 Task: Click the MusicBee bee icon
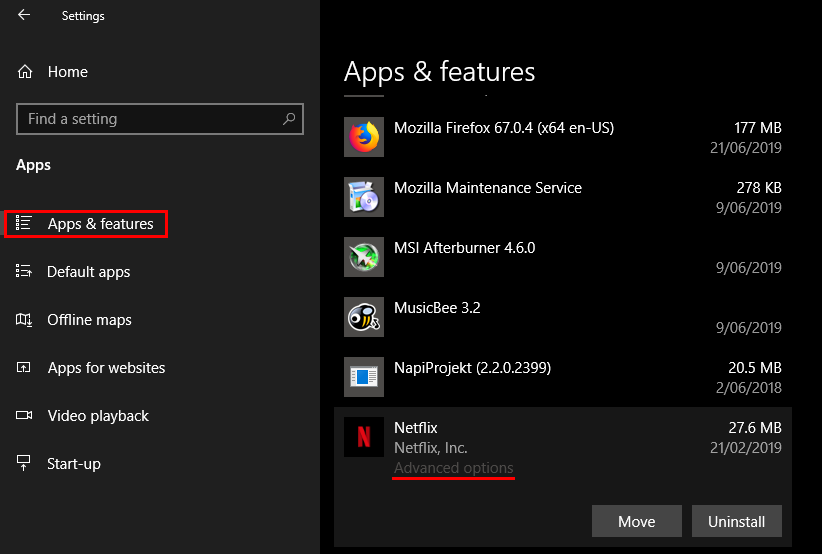coord(364,317)
